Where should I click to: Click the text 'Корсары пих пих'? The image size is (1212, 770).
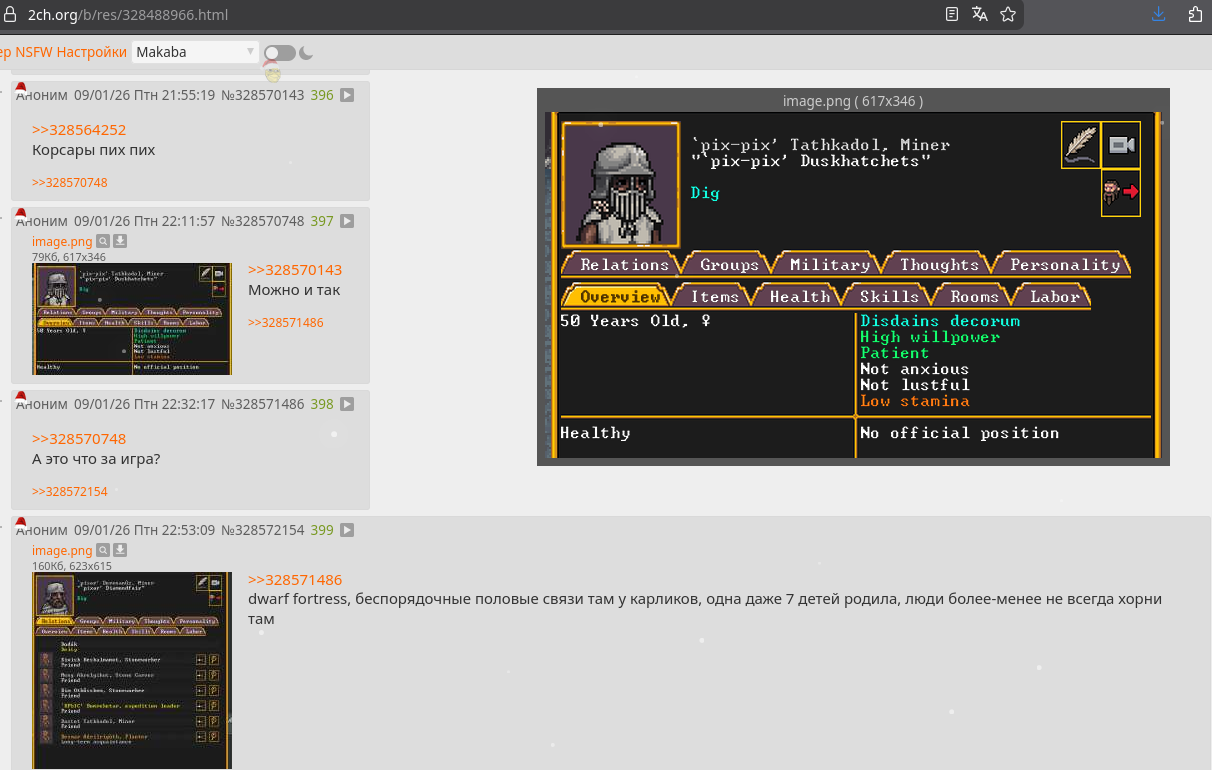coord(94,150)
